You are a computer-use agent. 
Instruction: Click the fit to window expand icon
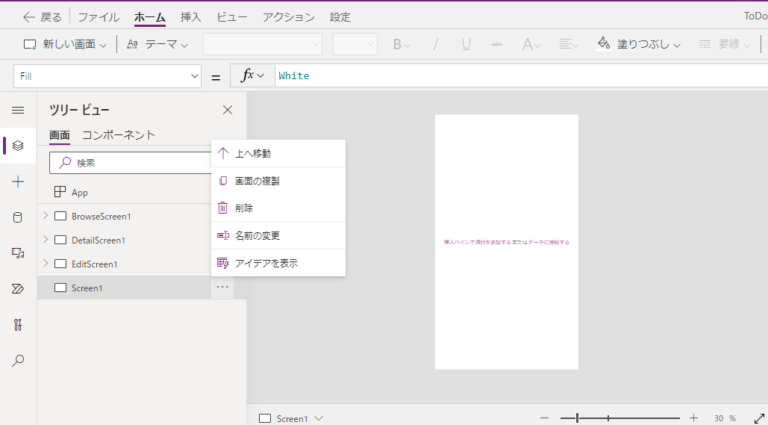(x=759, y=419)
